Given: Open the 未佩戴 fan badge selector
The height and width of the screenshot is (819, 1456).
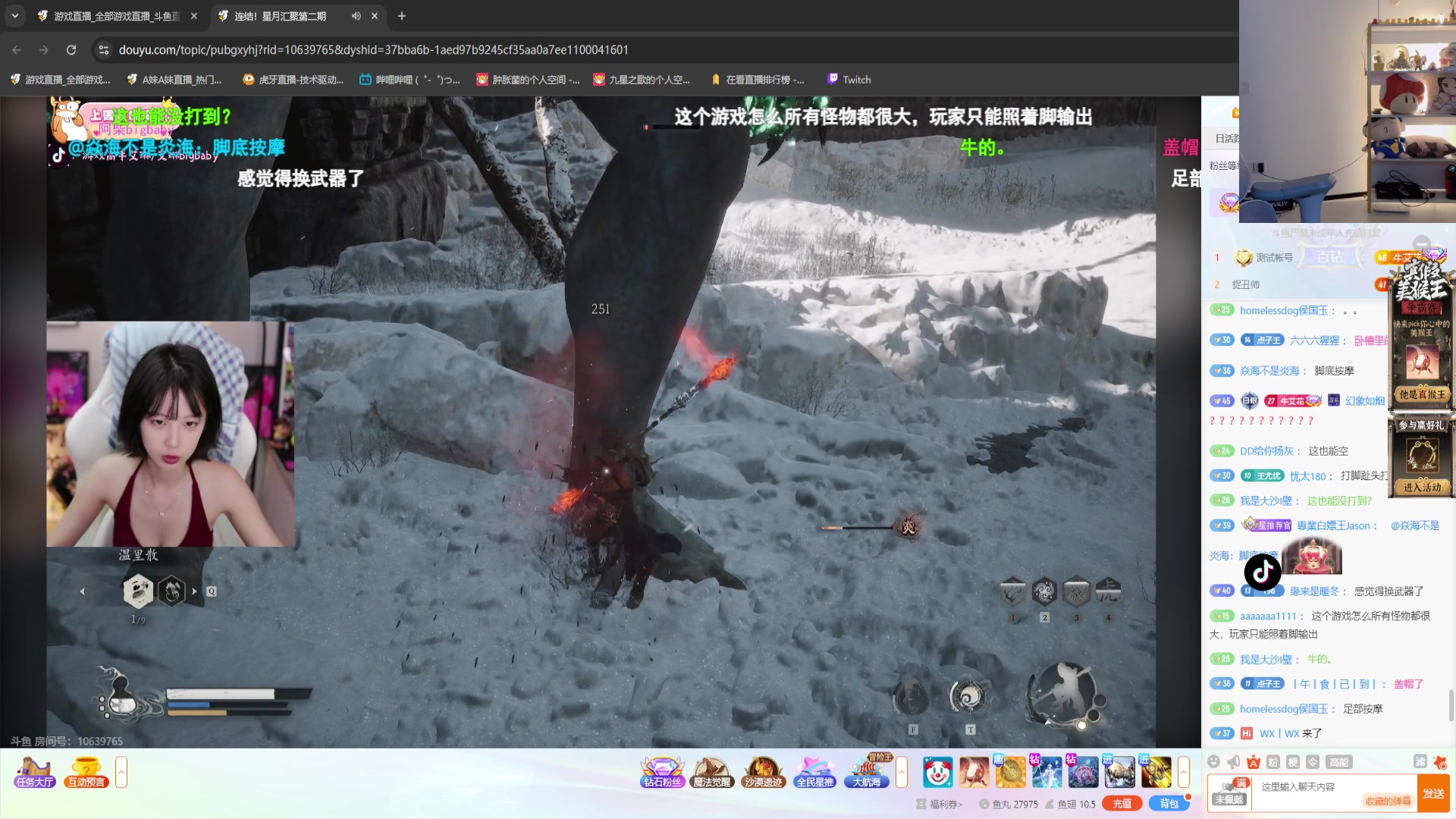Looking at the screenshot, I should pos(1229,793).
